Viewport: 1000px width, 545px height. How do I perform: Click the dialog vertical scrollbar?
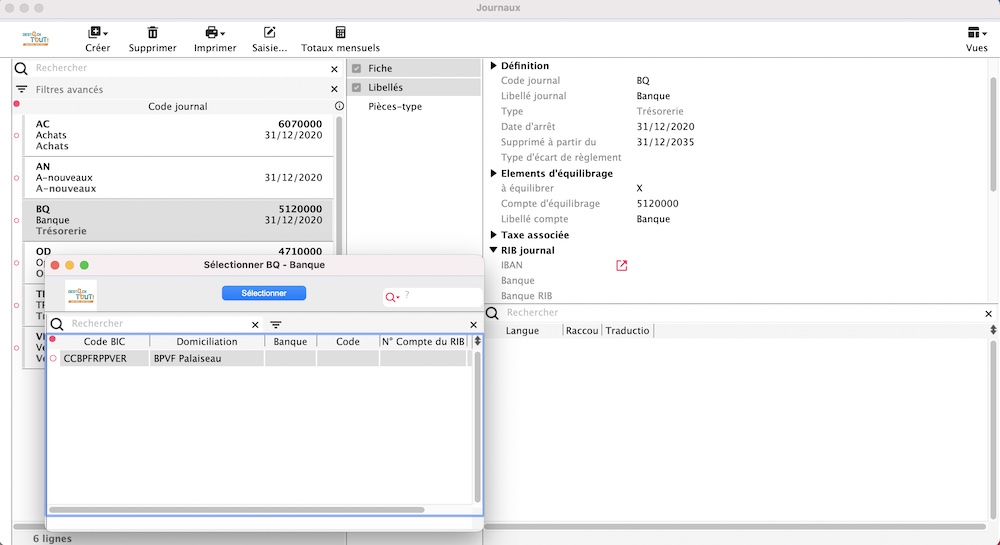pos(478,426)
